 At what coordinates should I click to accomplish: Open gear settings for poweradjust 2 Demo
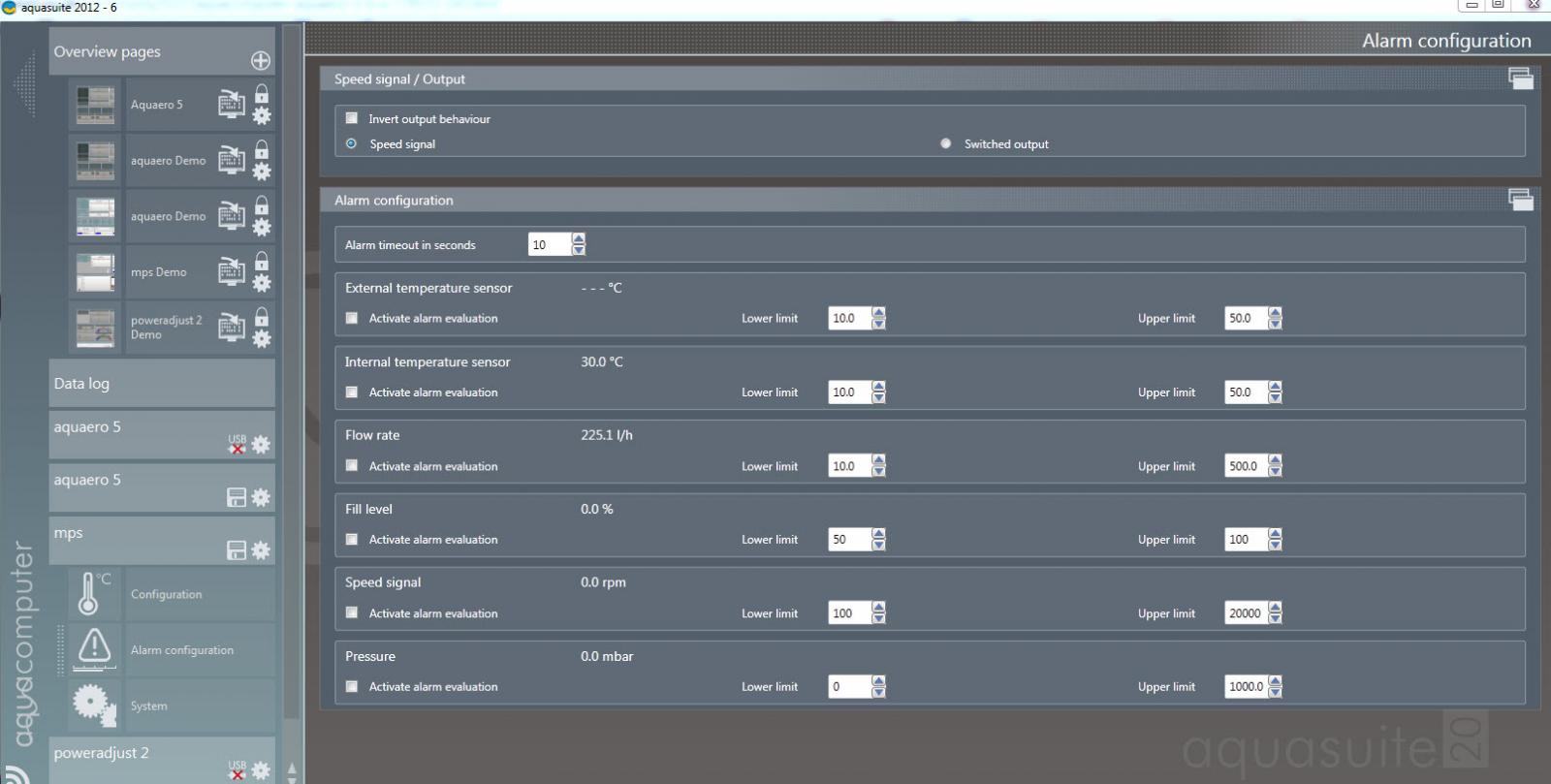(262, 339)
